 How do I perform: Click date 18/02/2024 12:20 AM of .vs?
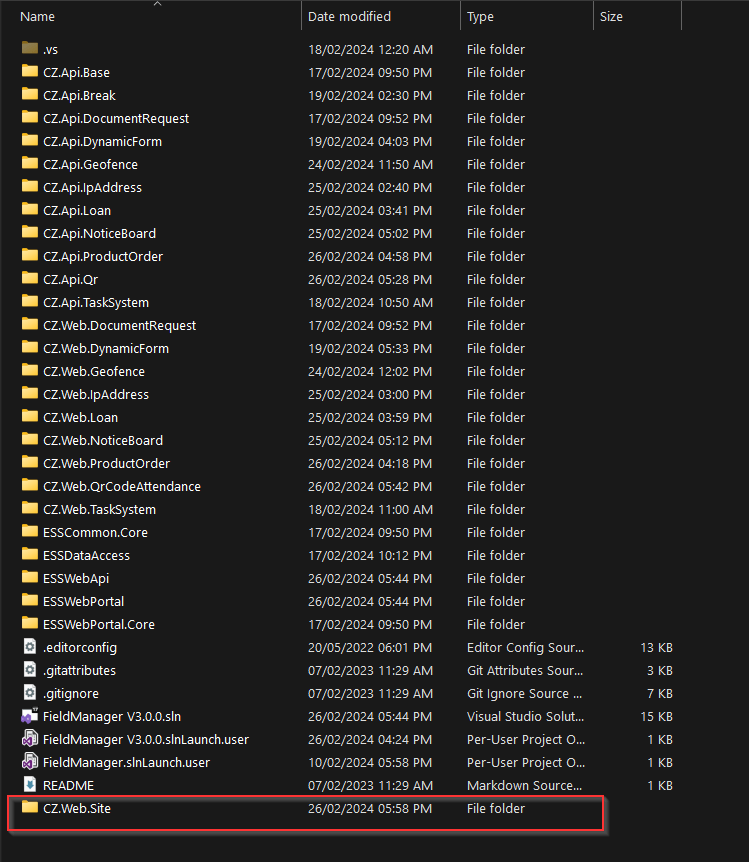[x=370, y=49]
